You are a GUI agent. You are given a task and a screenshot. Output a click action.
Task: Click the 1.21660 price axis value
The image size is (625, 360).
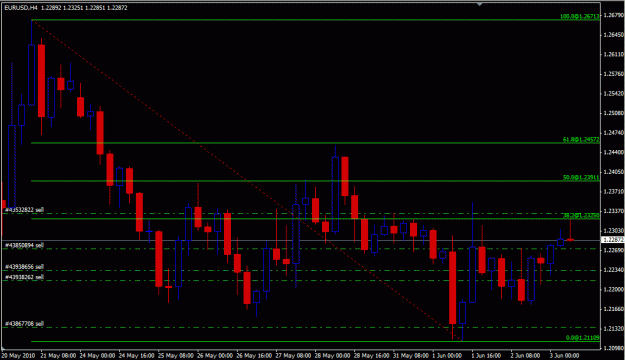pyautogui.click(x=614, y=309)
